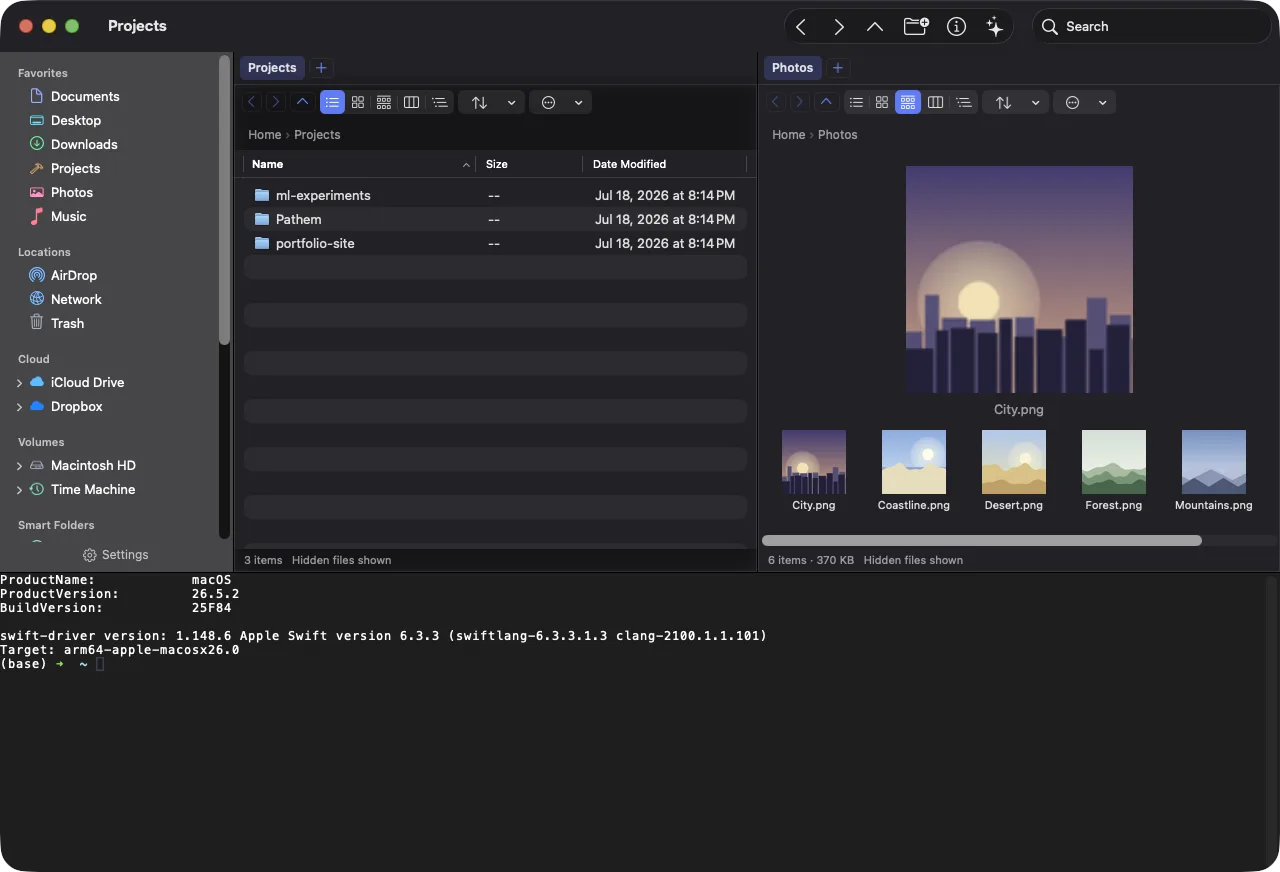The height and width of the screenshot is (872, 1280).
Task: Sort by the Size column header
Action: (x=530, y=164)
